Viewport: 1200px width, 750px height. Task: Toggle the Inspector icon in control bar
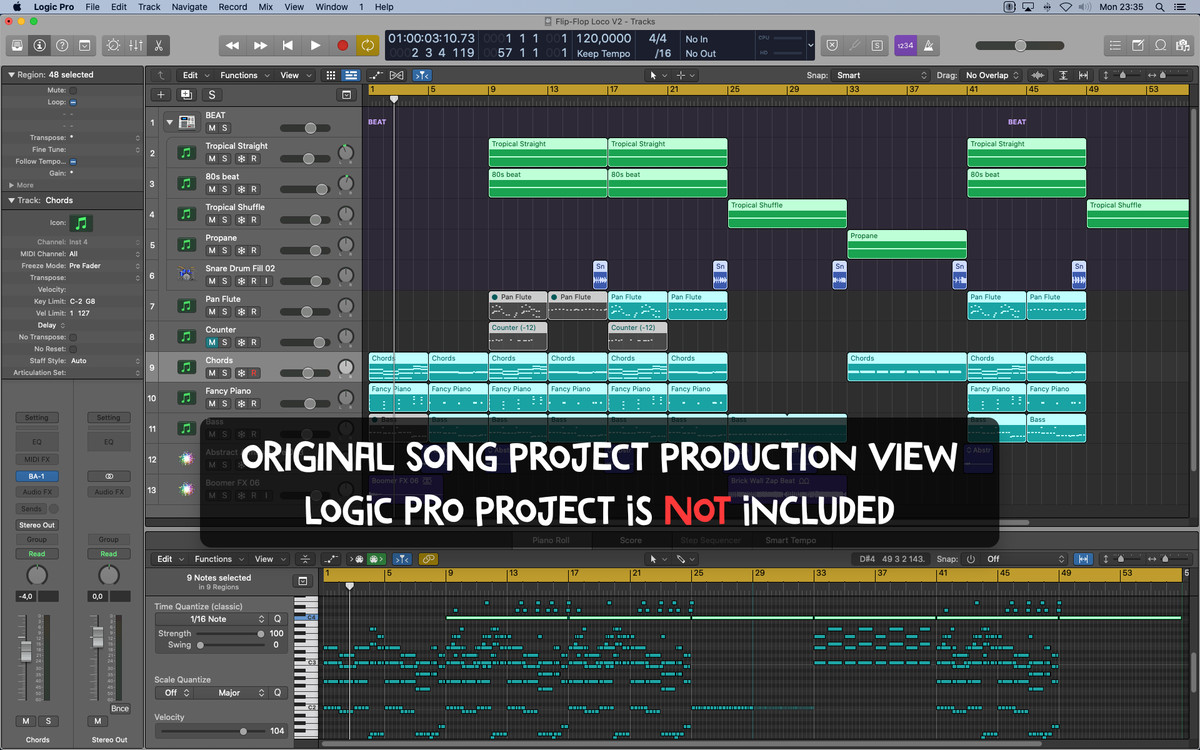[x=39, y=45]
